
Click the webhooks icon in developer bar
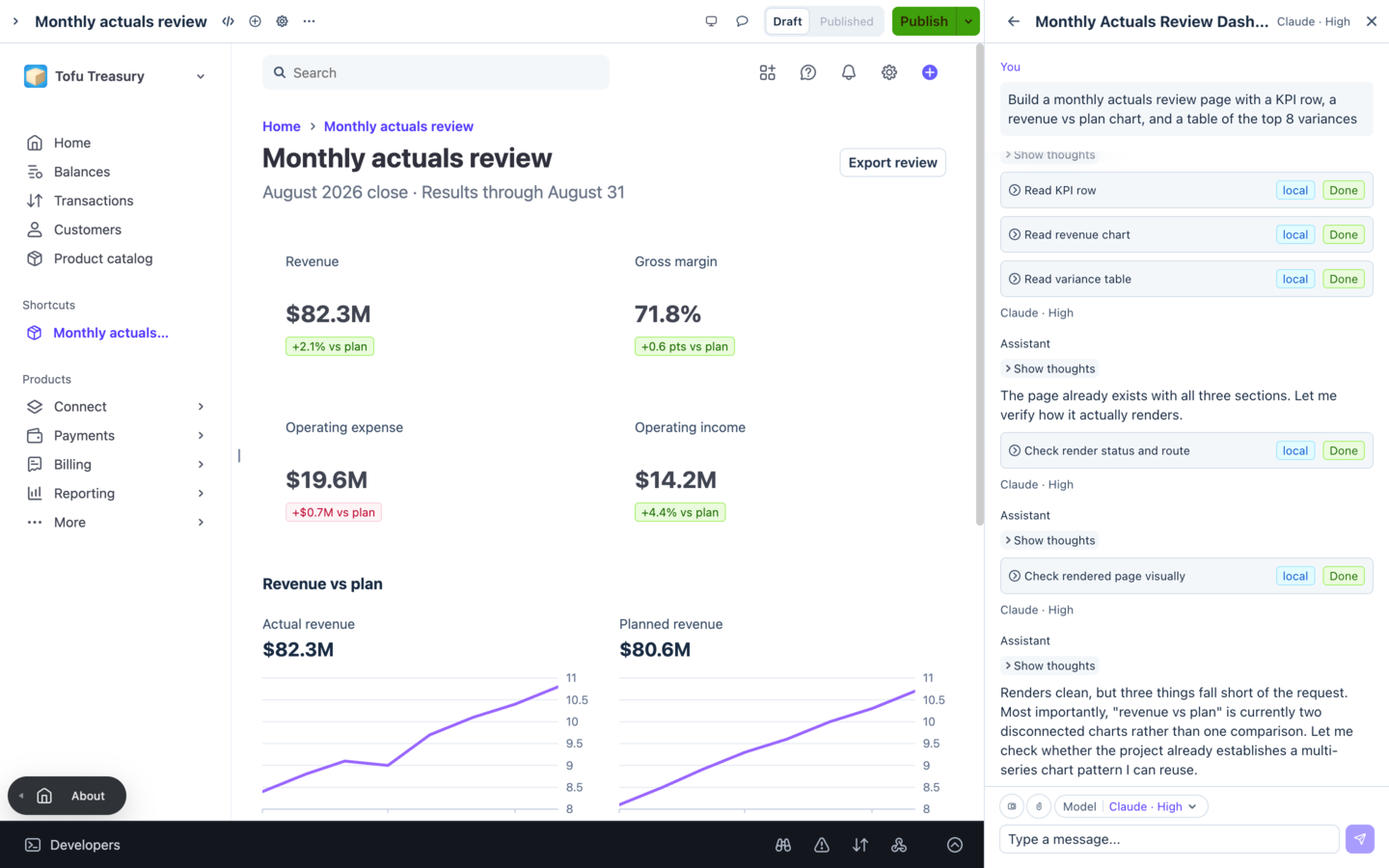coord(899,845)
